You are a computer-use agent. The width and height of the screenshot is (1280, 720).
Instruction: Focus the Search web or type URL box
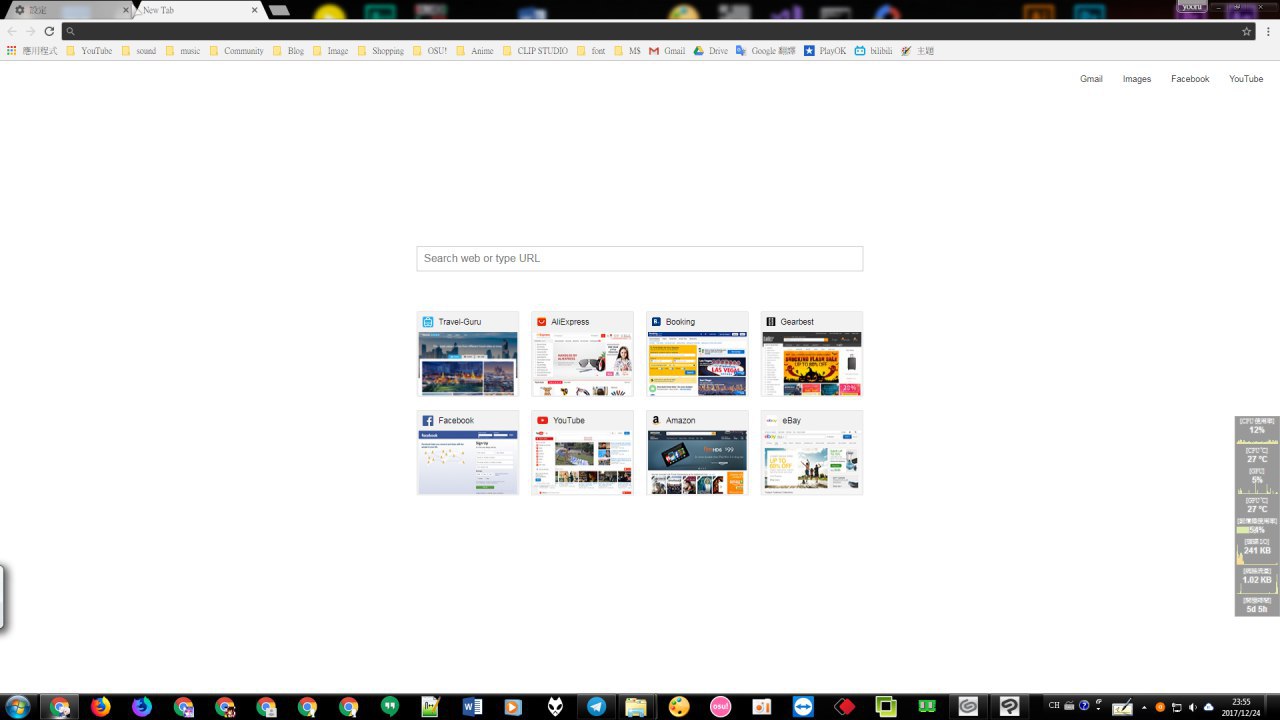click(639, 258)
